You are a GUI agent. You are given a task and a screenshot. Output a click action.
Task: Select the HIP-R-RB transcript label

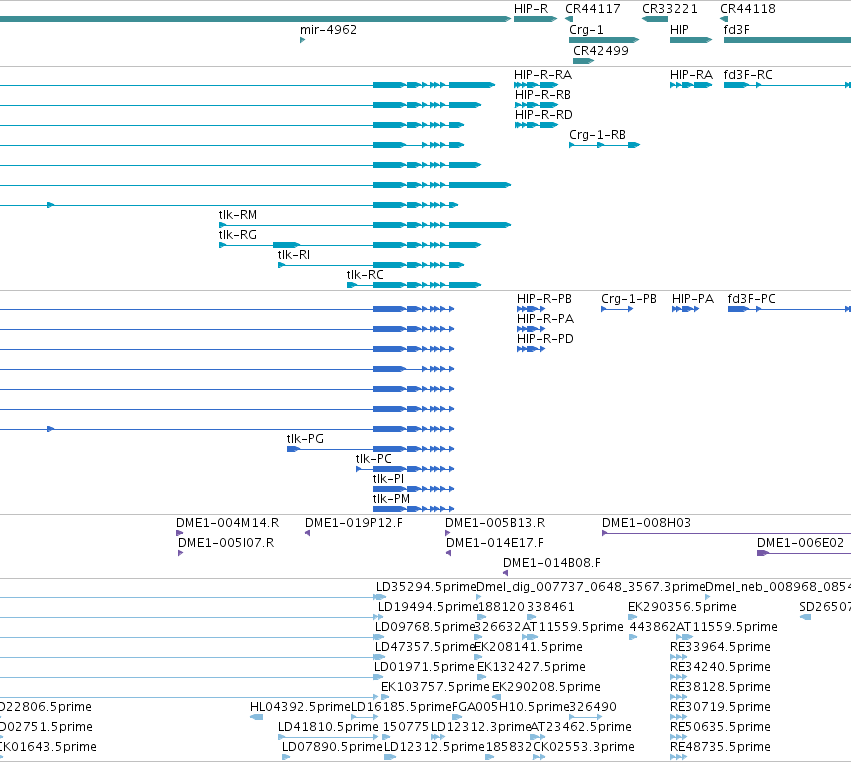(543, 95)
